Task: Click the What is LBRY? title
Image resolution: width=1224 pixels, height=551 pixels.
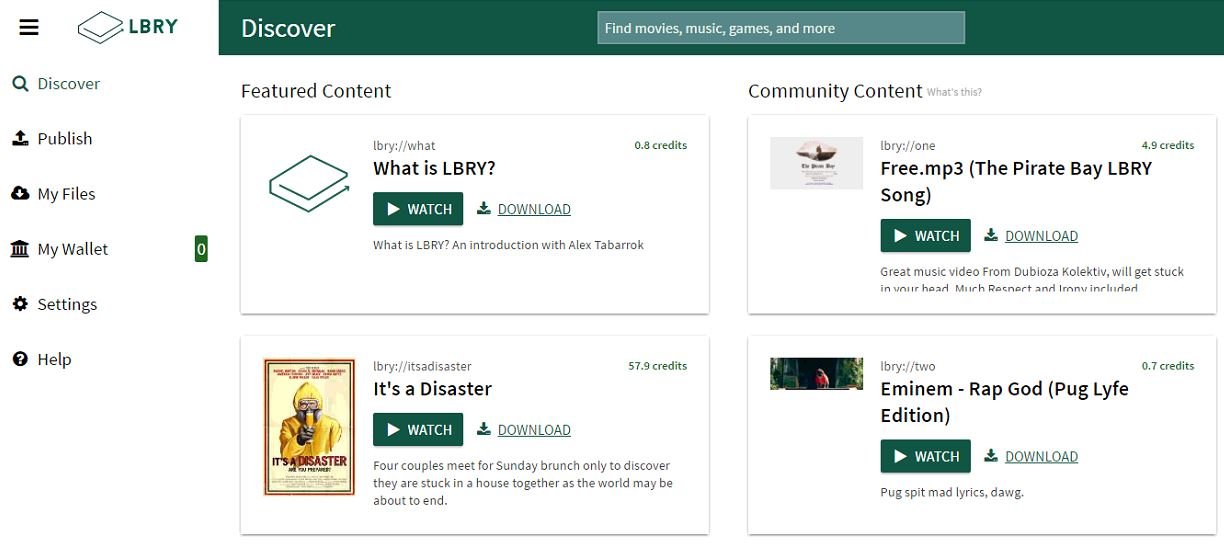Action: (434, 168)
